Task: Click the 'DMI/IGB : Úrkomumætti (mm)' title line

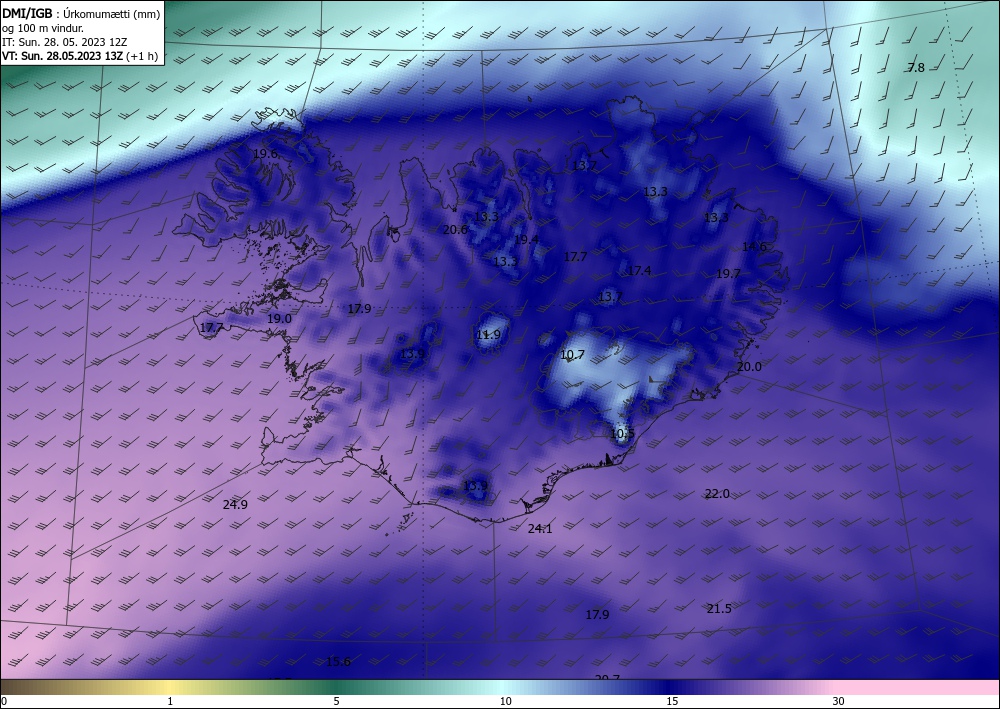Action: point(81,13)
